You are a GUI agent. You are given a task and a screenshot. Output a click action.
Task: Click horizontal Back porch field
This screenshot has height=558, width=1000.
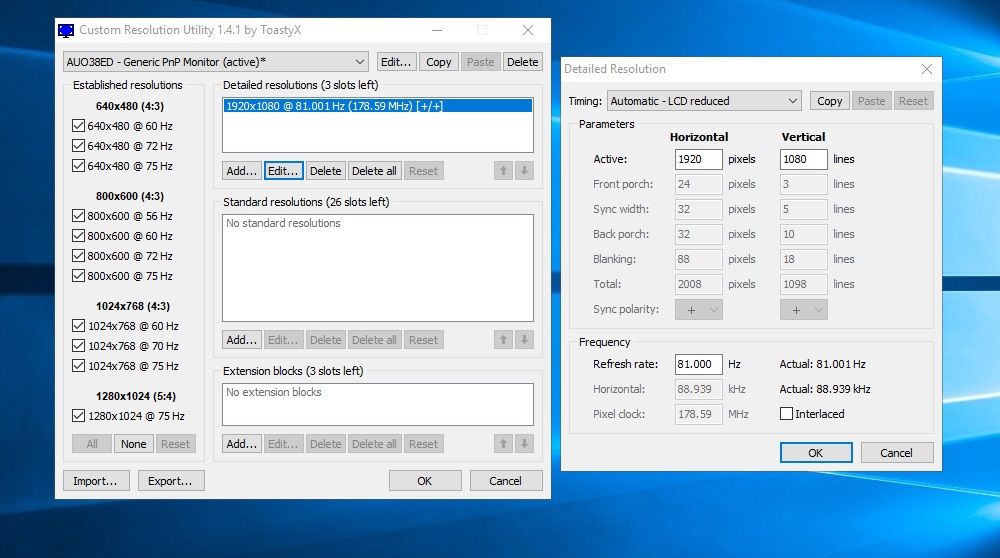tap(699, 234)
